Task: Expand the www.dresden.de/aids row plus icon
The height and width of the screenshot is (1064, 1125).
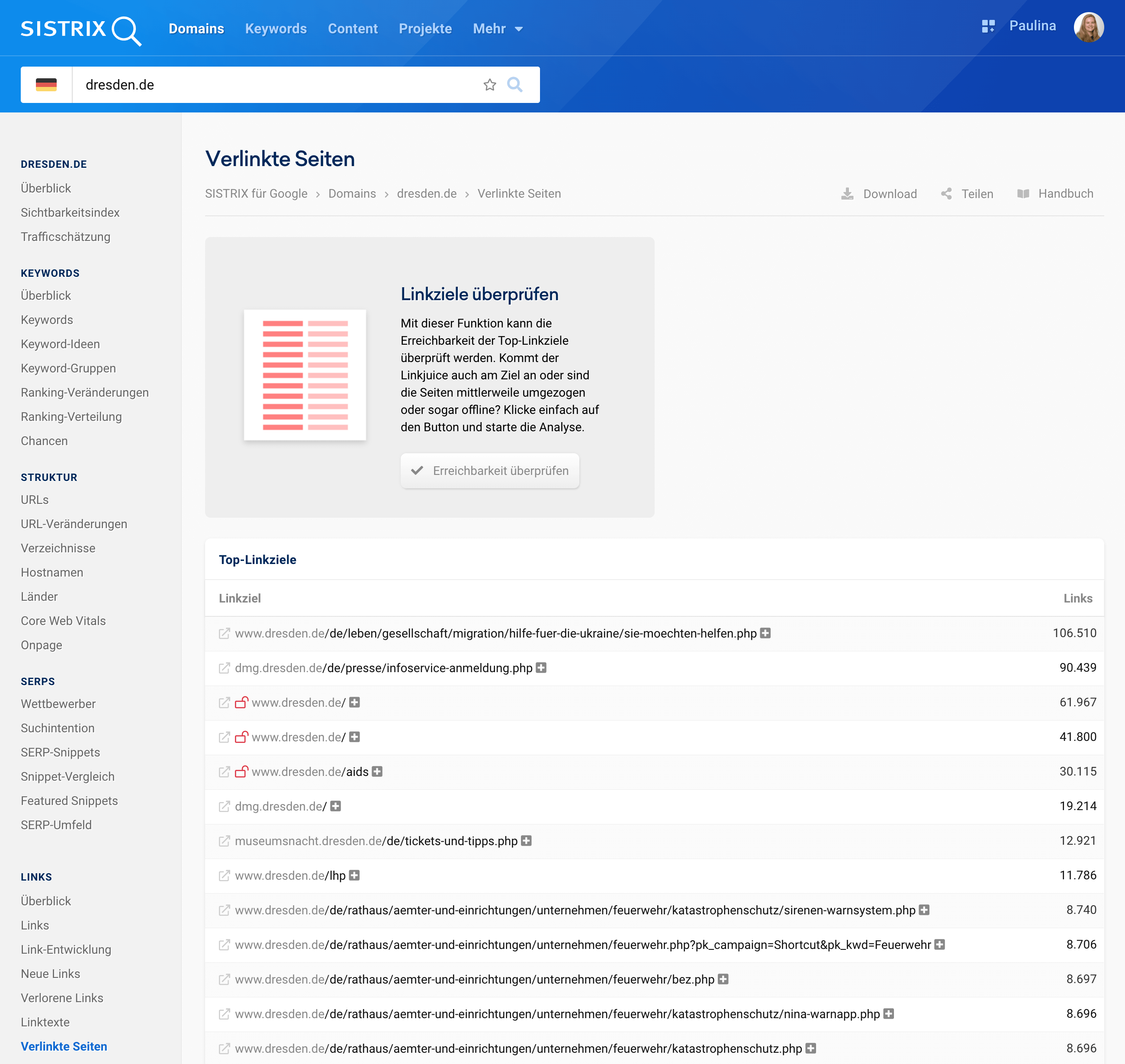Action: 377,772
